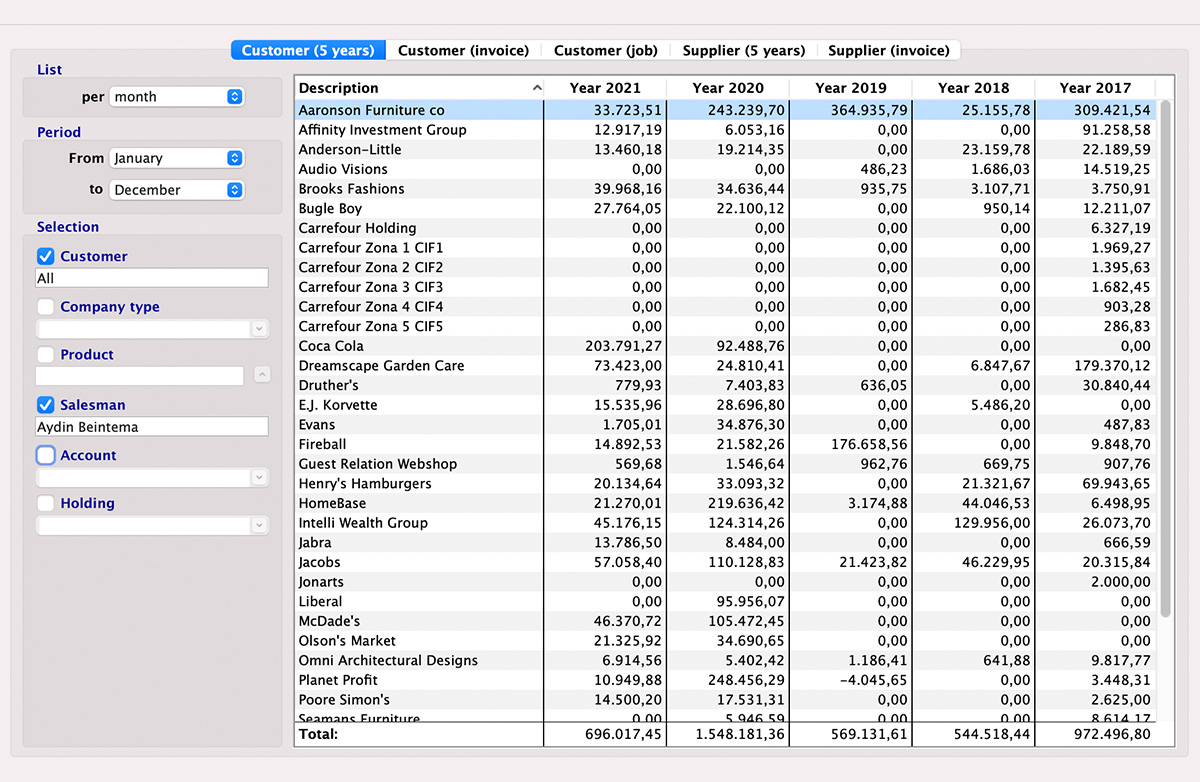Disable the Salesman filter checkbox
Screen dimensions: 1200x782
tap(46, 405)
